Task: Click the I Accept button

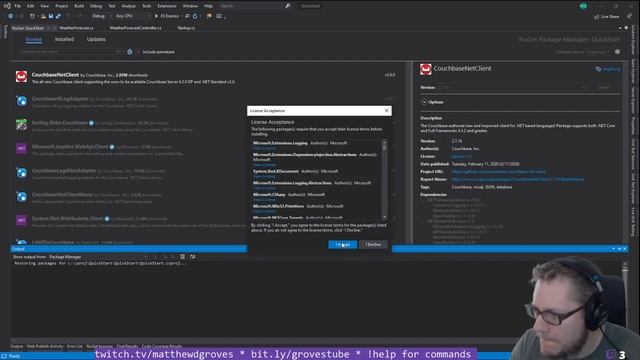Action: click(x=342, y=244)
